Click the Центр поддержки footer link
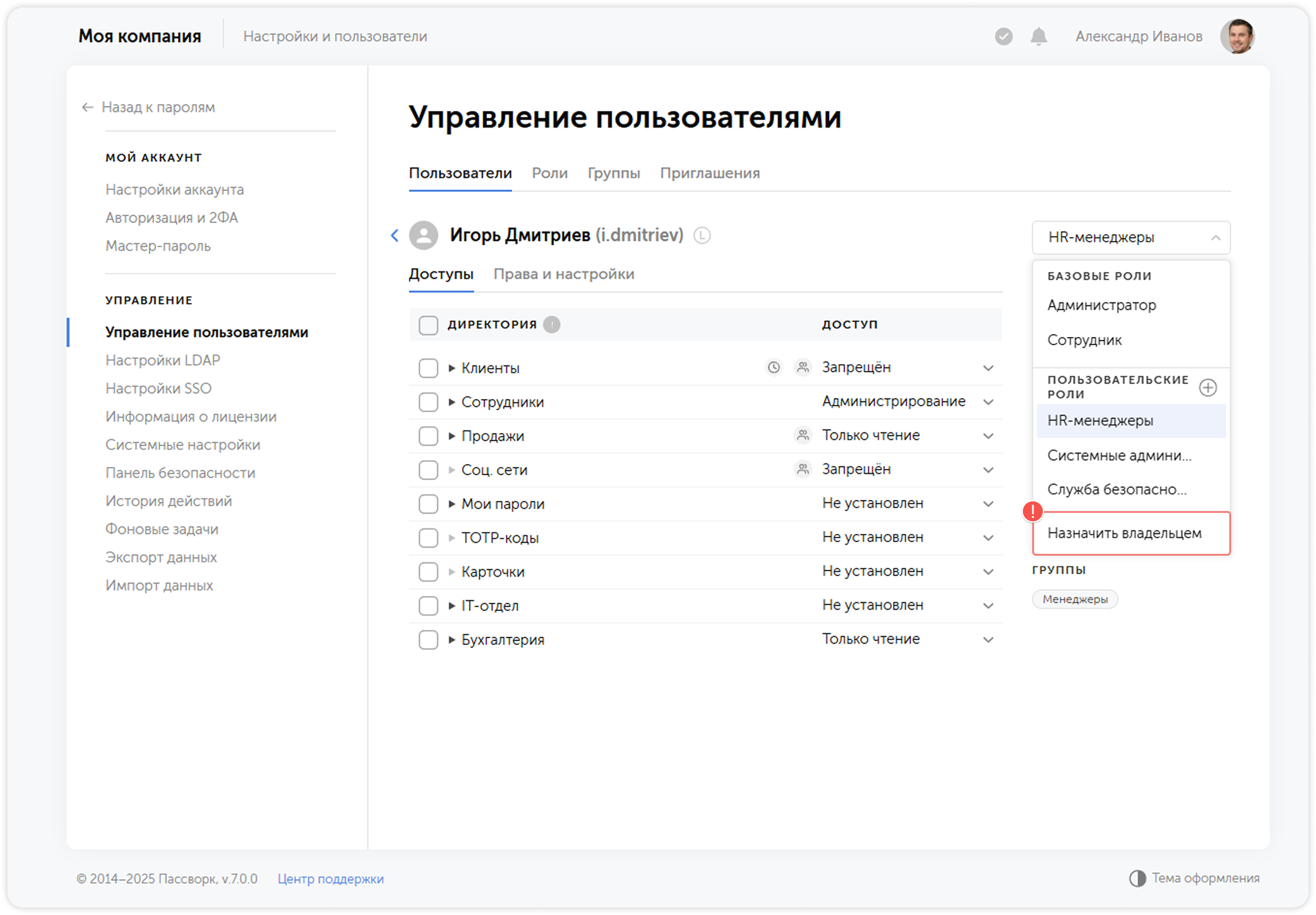Screen dimensions: 1316x915 pyautogui.click(x=331, y=879)
